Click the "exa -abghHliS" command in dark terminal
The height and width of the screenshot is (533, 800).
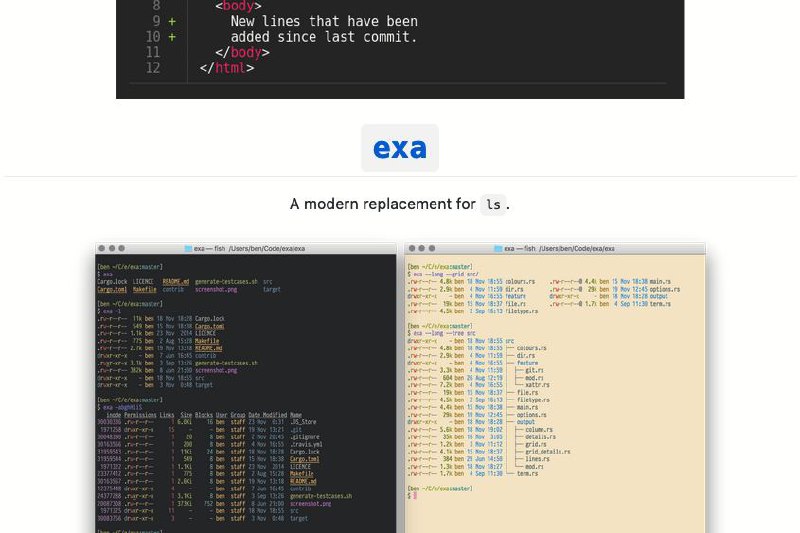click(x=122, y=408)
